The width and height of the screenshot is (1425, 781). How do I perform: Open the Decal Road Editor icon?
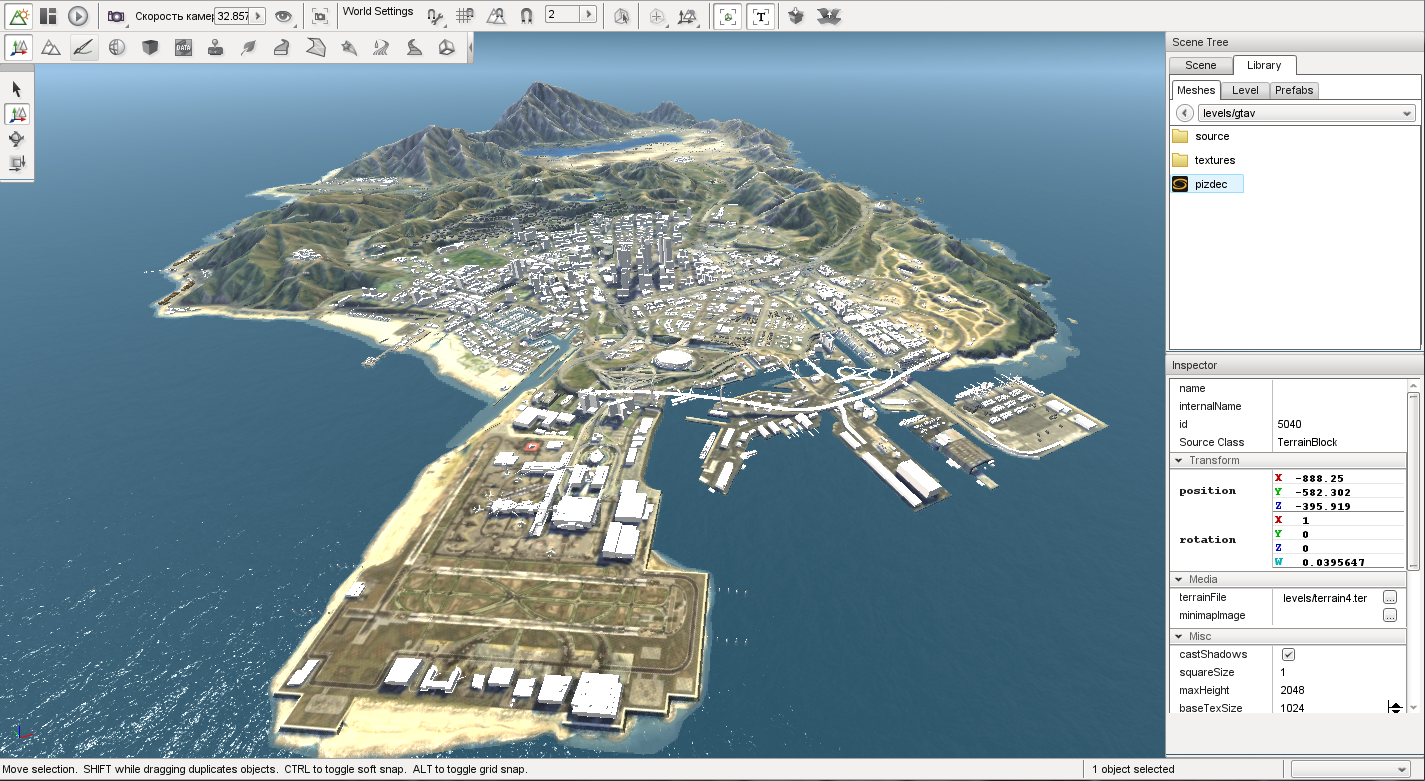pos(414,47)
